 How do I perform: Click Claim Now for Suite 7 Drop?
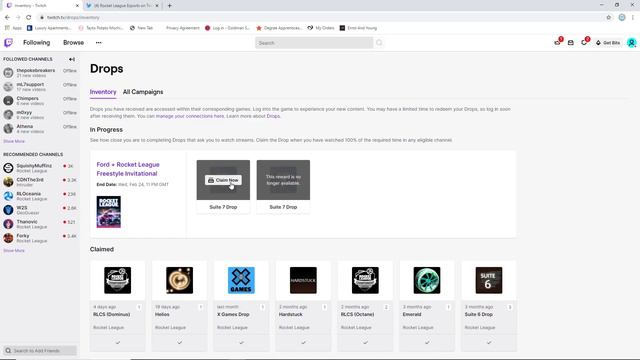(223, 180)
